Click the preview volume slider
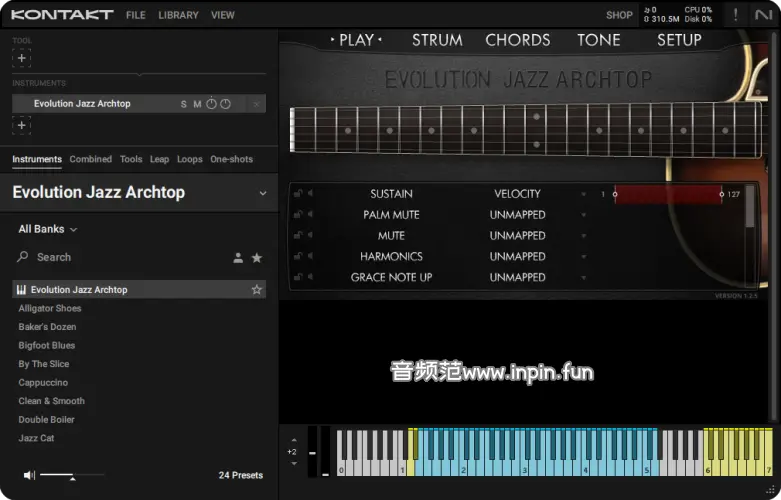781x500 pixels. coord(58,475)
